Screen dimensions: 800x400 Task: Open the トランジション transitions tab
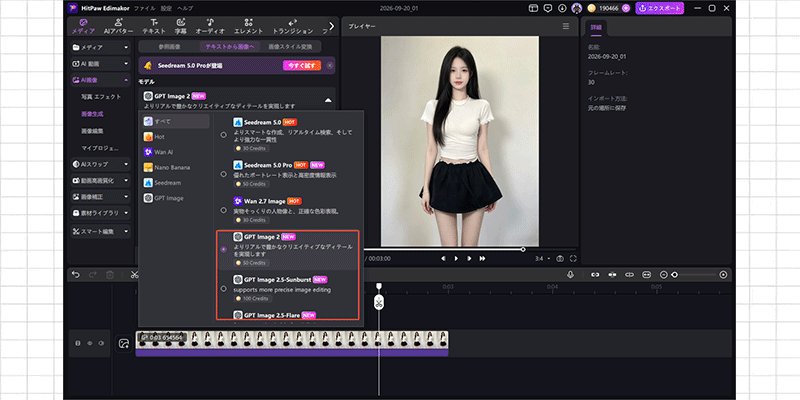tap(292, 26)
